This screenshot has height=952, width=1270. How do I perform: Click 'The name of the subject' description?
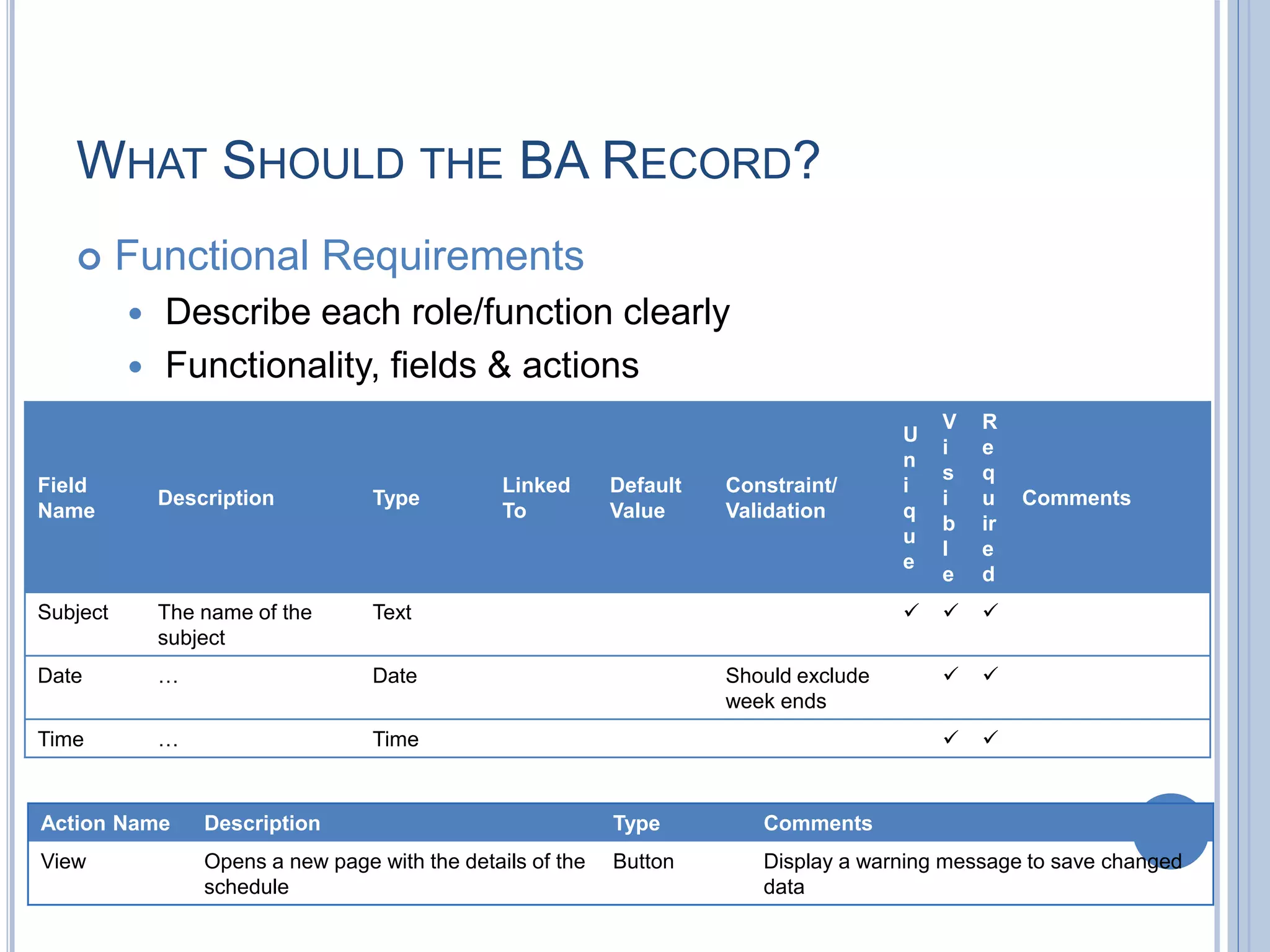234,625
